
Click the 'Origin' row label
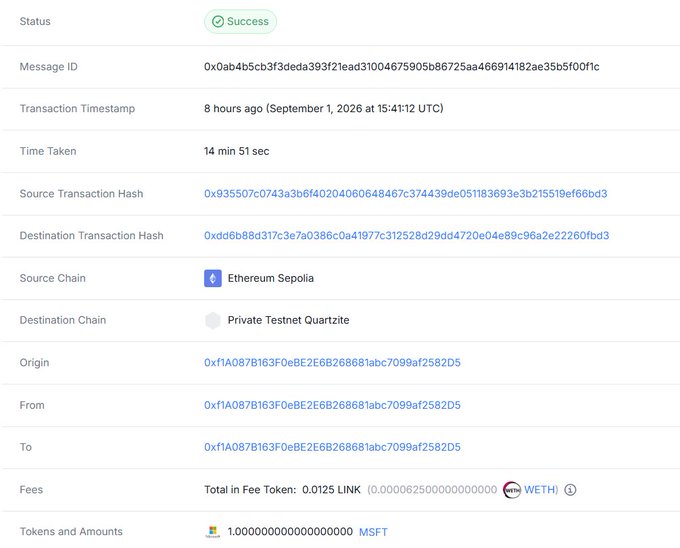[x=34, y=362]
